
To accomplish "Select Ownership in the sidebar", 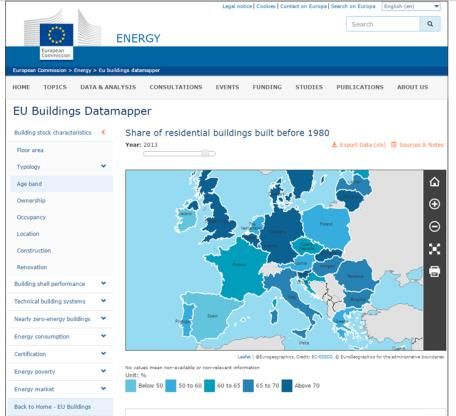I will coord(31,200).
